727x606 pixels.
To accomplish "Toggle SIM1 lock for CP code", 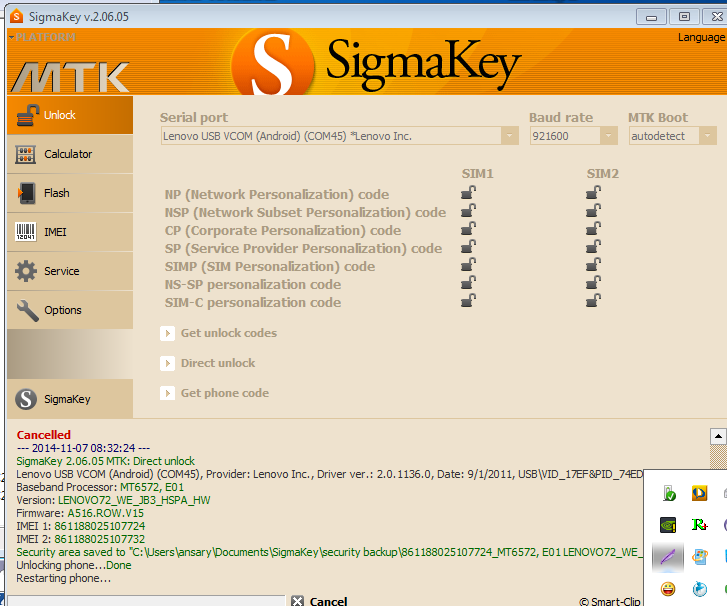I will (468, 229).
